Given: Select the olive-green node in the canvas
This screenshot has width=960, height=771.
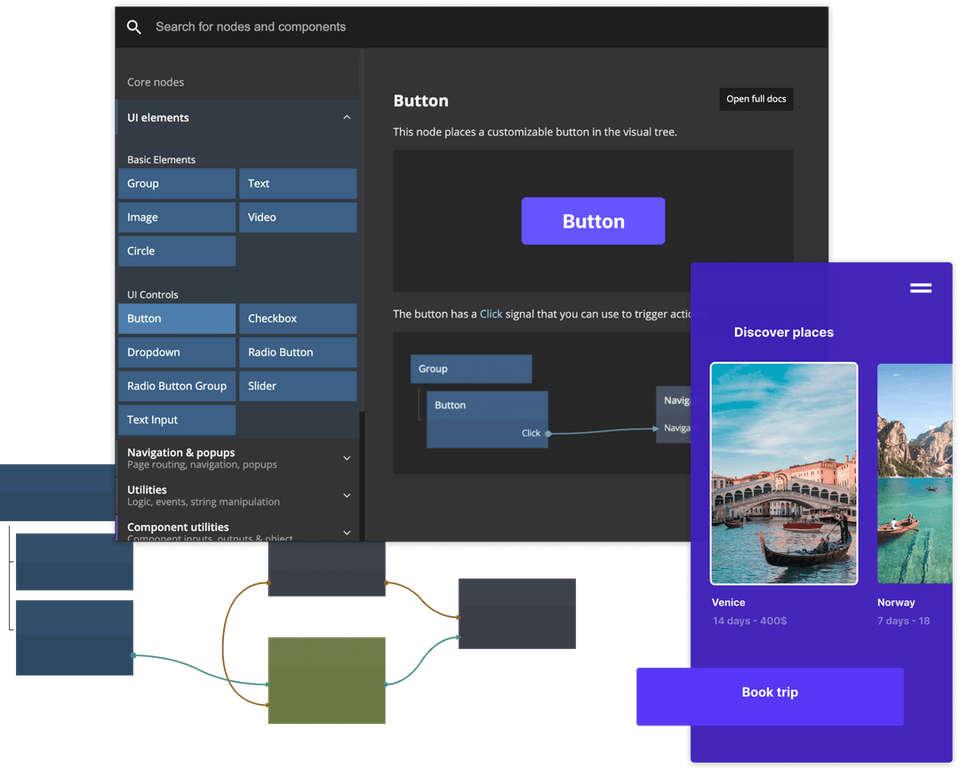Looking at the screenshot, I should pos(326,680).
